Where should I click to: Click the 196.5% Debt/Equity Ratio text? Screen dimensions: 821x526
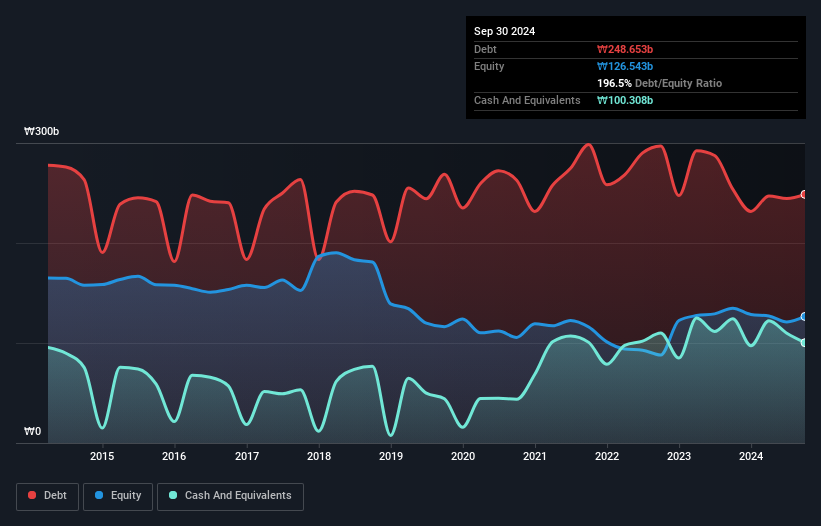659,83
